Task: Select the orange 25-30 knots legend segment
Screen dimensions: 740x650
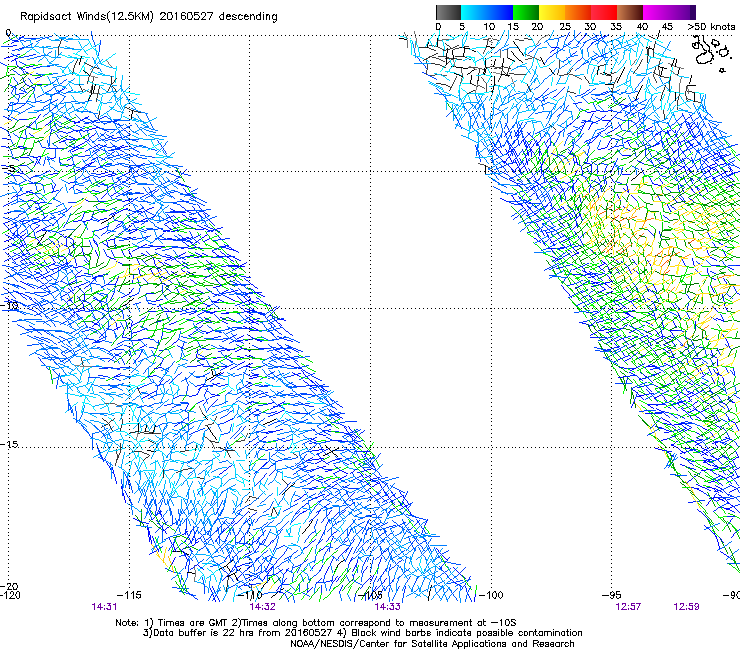Action: [578, 12]
